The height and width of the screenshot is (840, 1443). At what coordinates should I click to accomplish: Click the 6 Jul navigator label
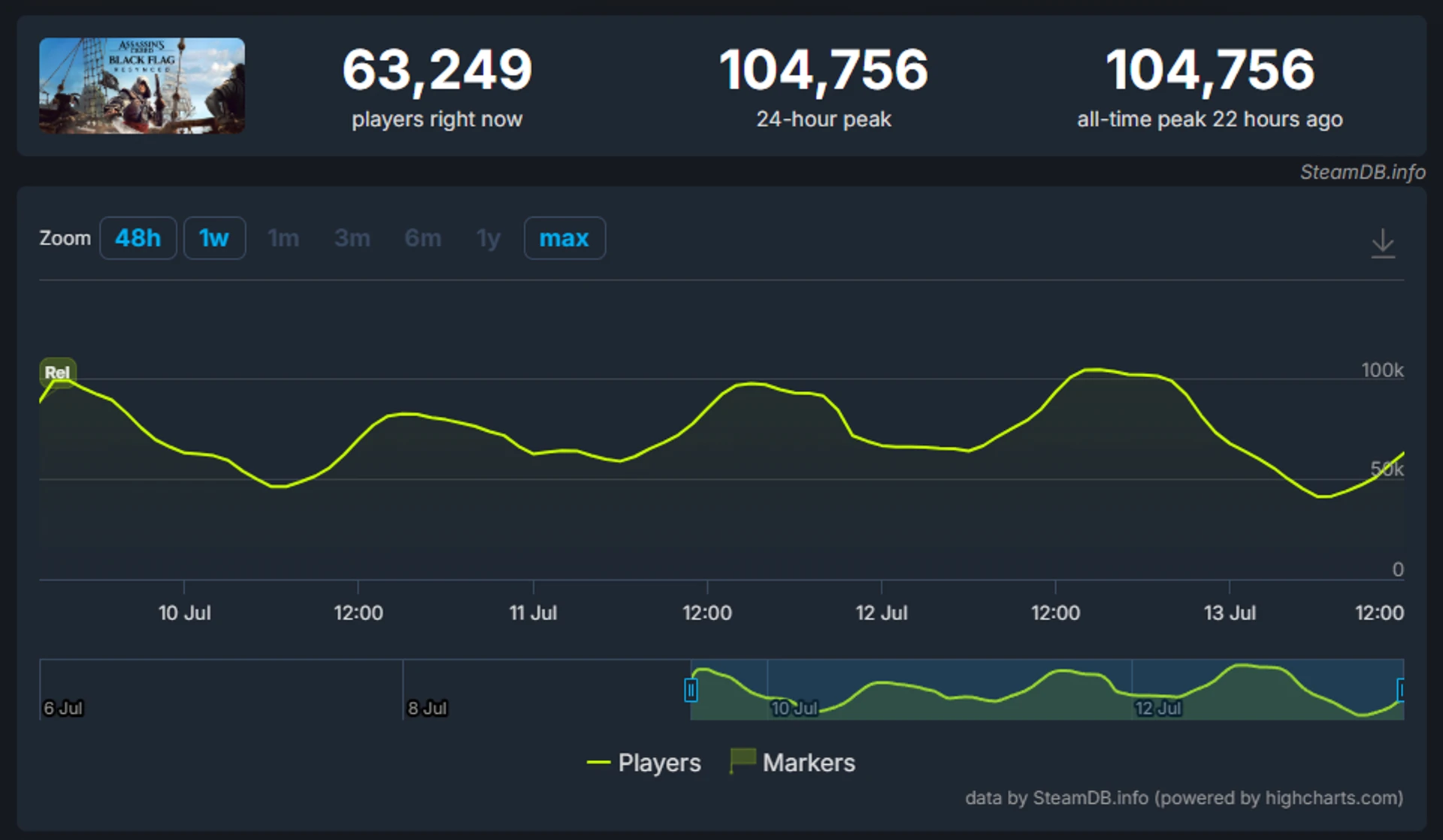click(63, 708)
